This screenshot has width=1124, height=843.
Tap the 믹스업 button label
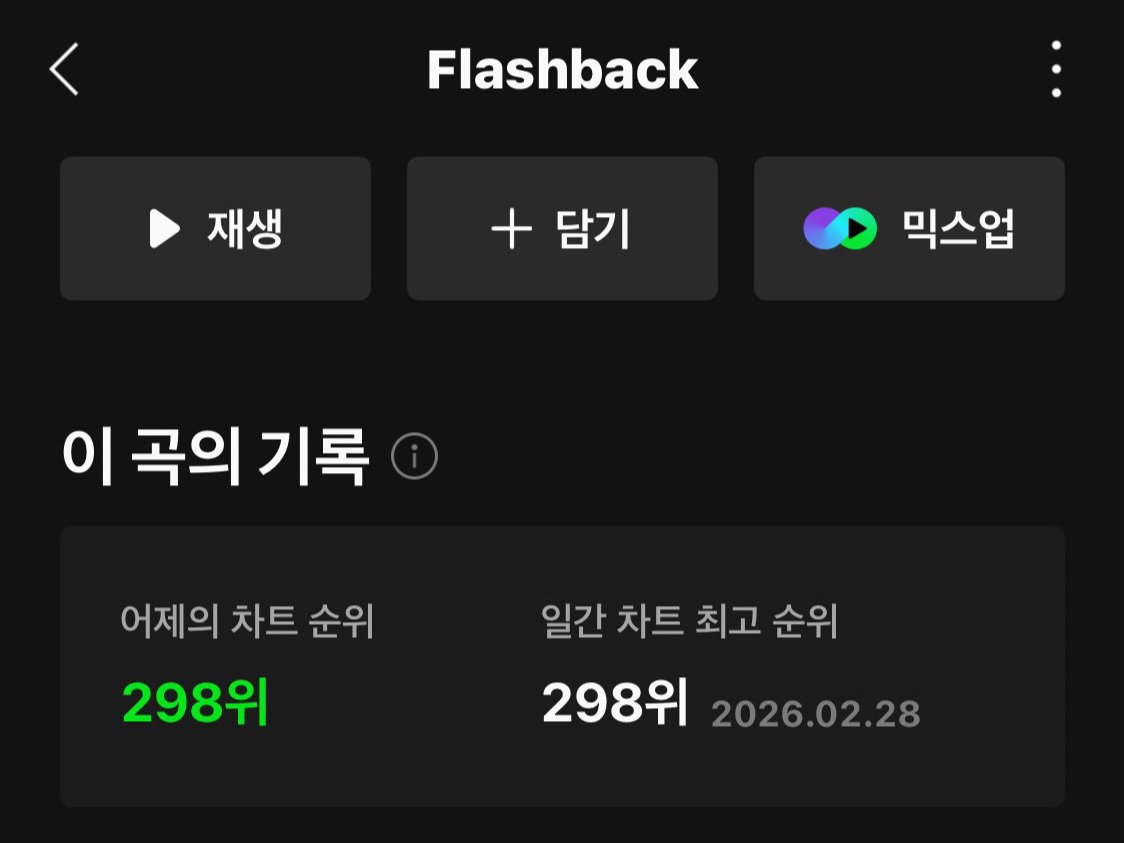958,229
